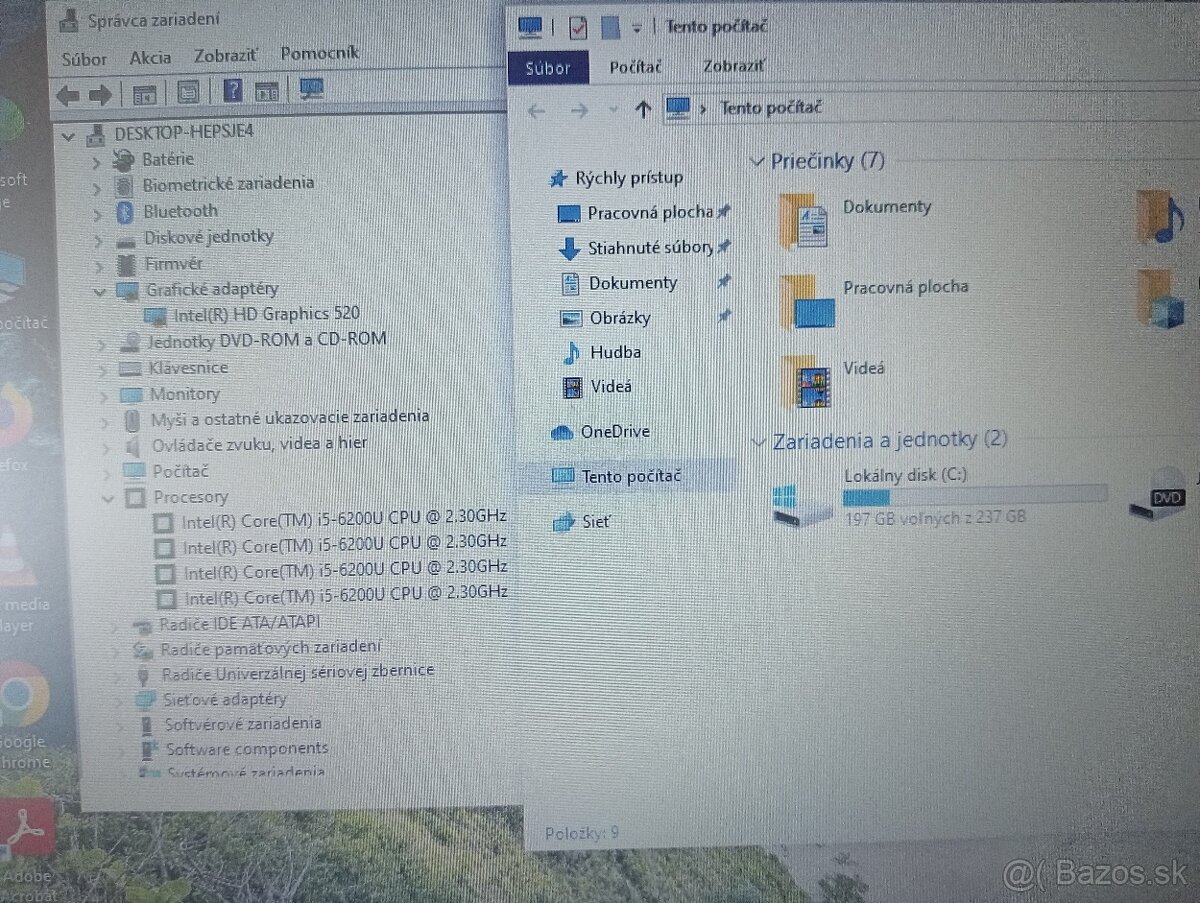Image resolution: width=1200 pixels, height=903 pixels.
Task: Open the Hudba sidebar item
Action: click(615, 352)
